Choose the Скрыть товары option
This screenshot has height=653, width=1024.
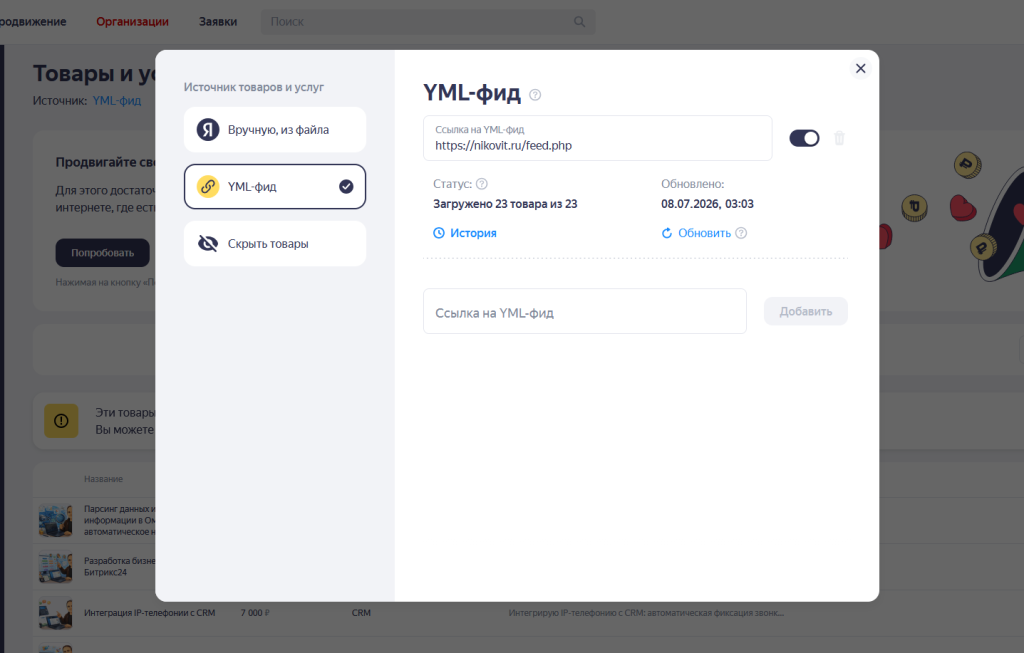point(275,244)
